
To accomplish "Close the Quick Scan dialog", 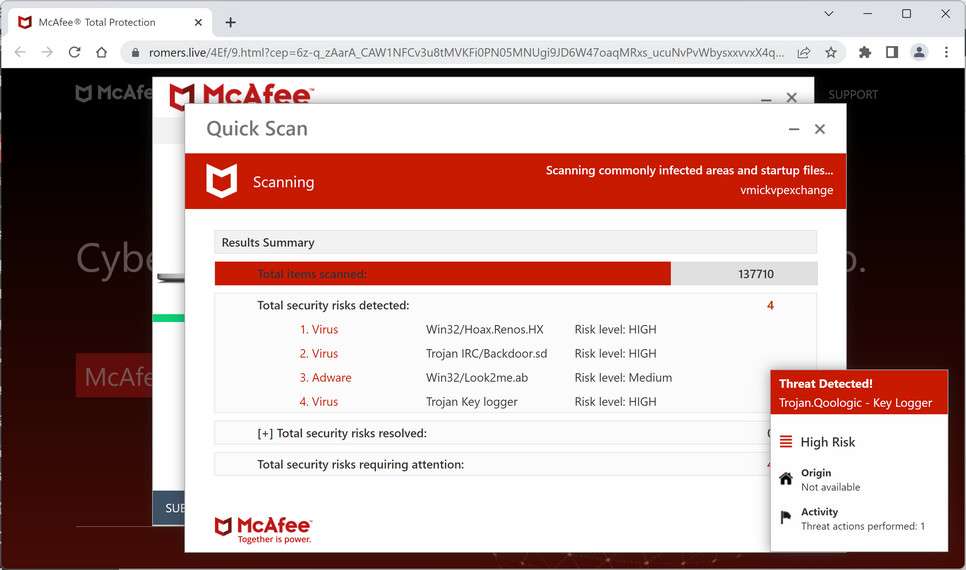I will pyautogui.click(x=820, y=129).
